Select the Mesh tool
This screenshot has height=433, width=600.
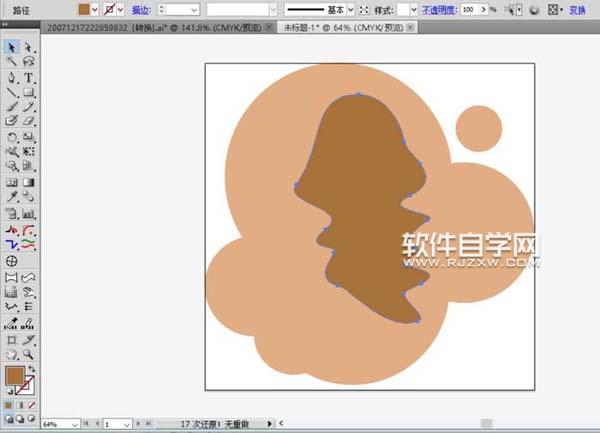[11, 182]
